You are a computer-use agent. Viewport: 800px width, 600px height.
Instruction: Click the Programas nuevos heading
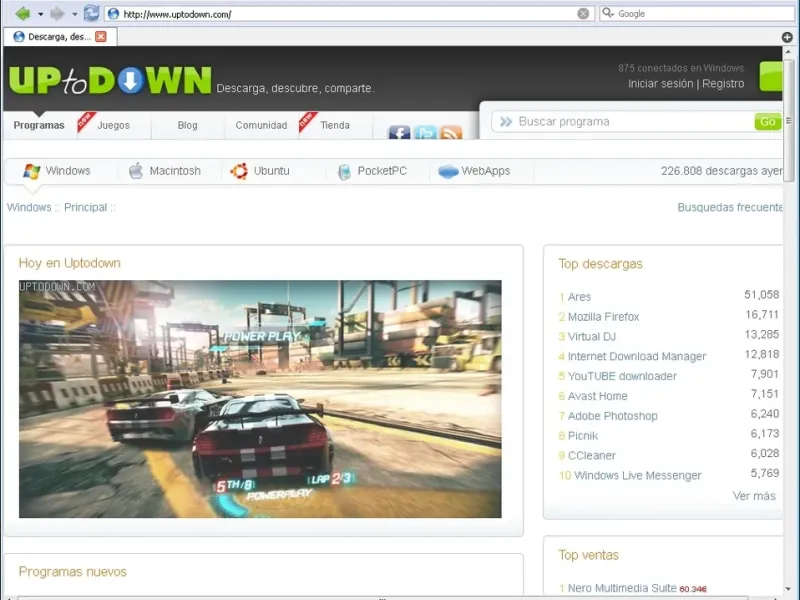point(72,572)
